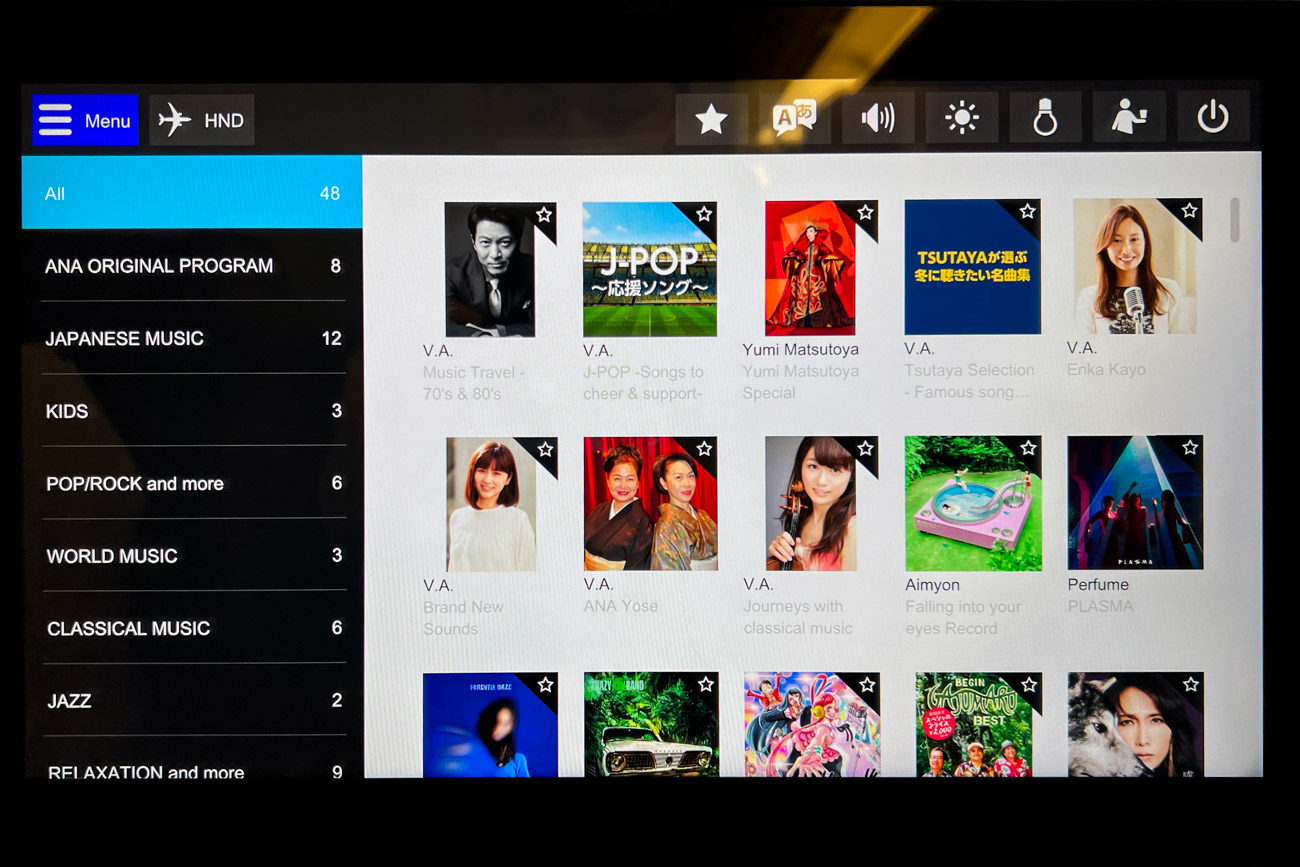
Task: Open the Perfume PLASMA album cover
Action: [x=1135, y=503]
